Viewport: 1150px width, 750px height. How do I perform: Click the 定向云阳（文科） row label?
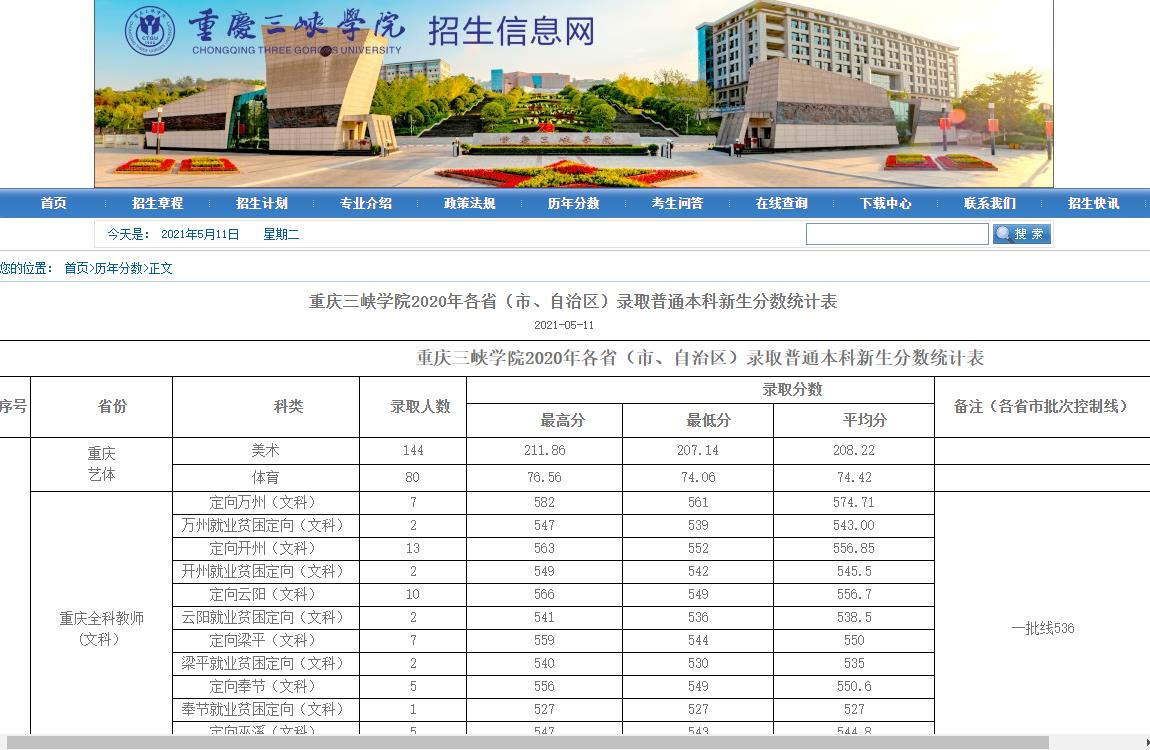pos(265,594)
